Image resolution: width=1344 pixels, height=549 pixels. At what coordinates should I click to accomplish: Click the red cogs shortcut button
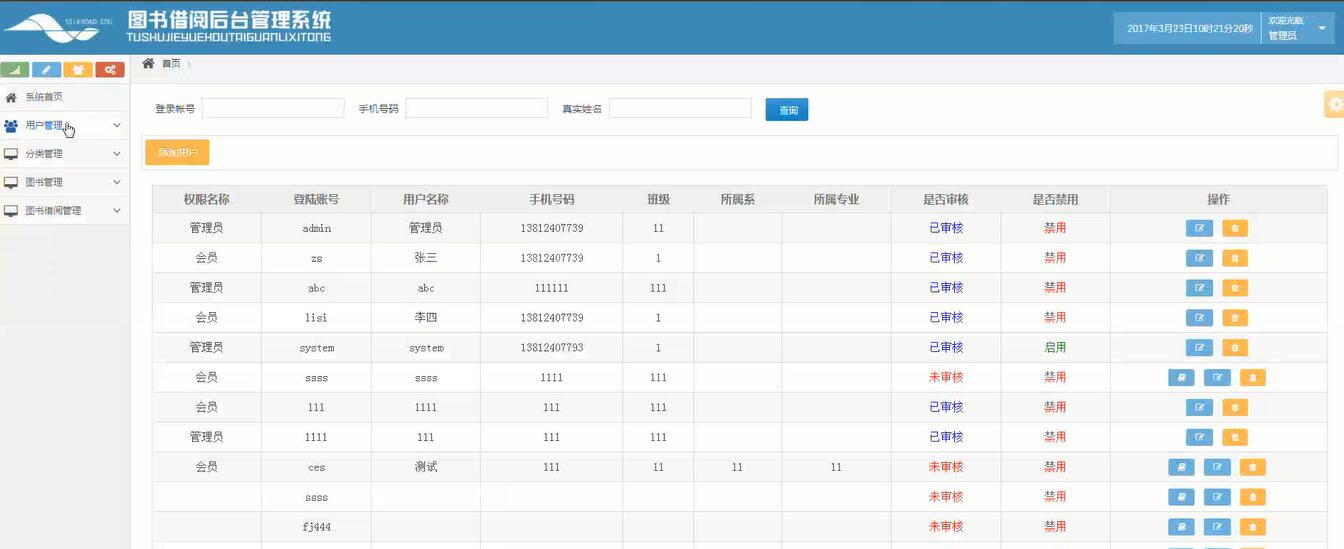pos(110,70)
